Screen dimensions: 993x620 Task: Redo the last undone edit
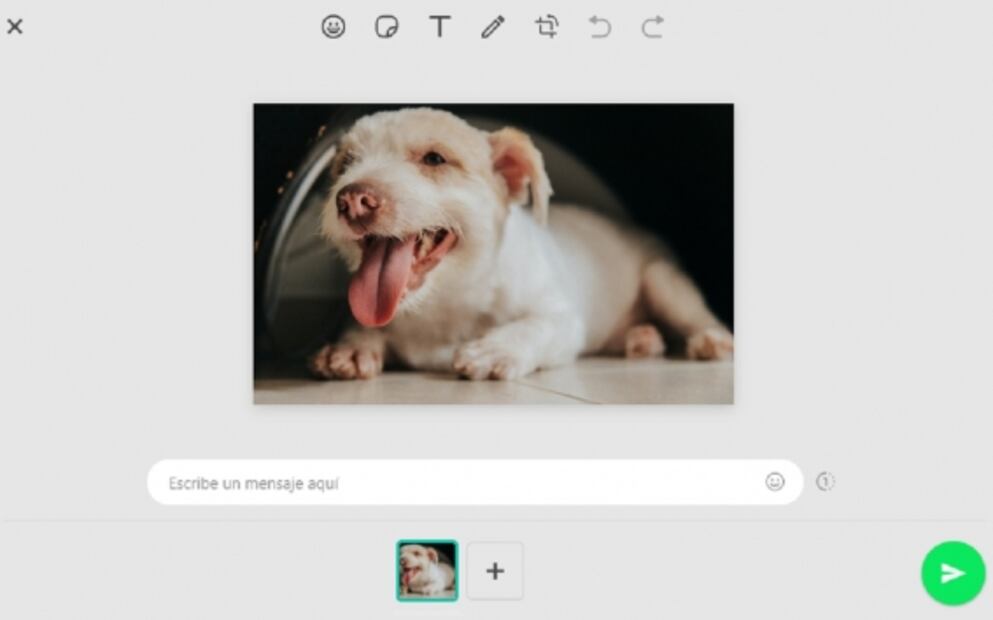click(x=652, y=27)
